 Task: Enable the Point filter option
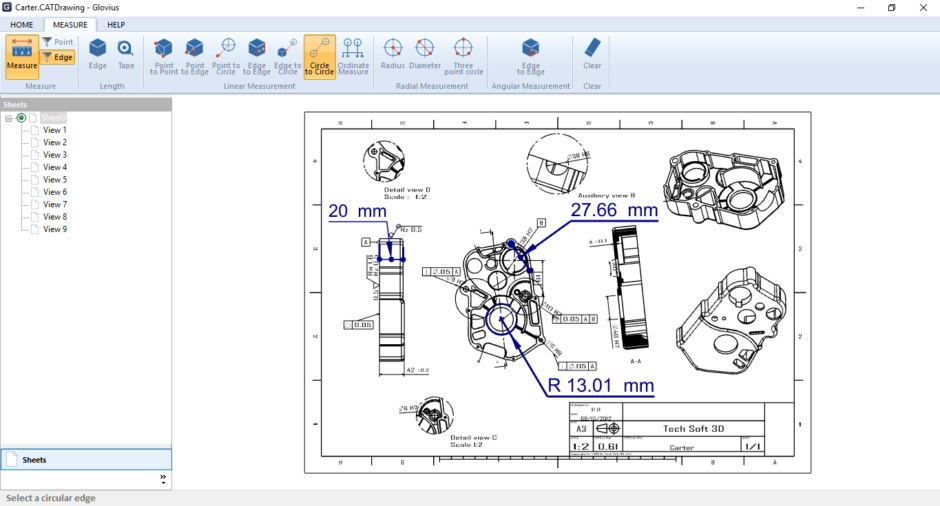click(58, 42)
